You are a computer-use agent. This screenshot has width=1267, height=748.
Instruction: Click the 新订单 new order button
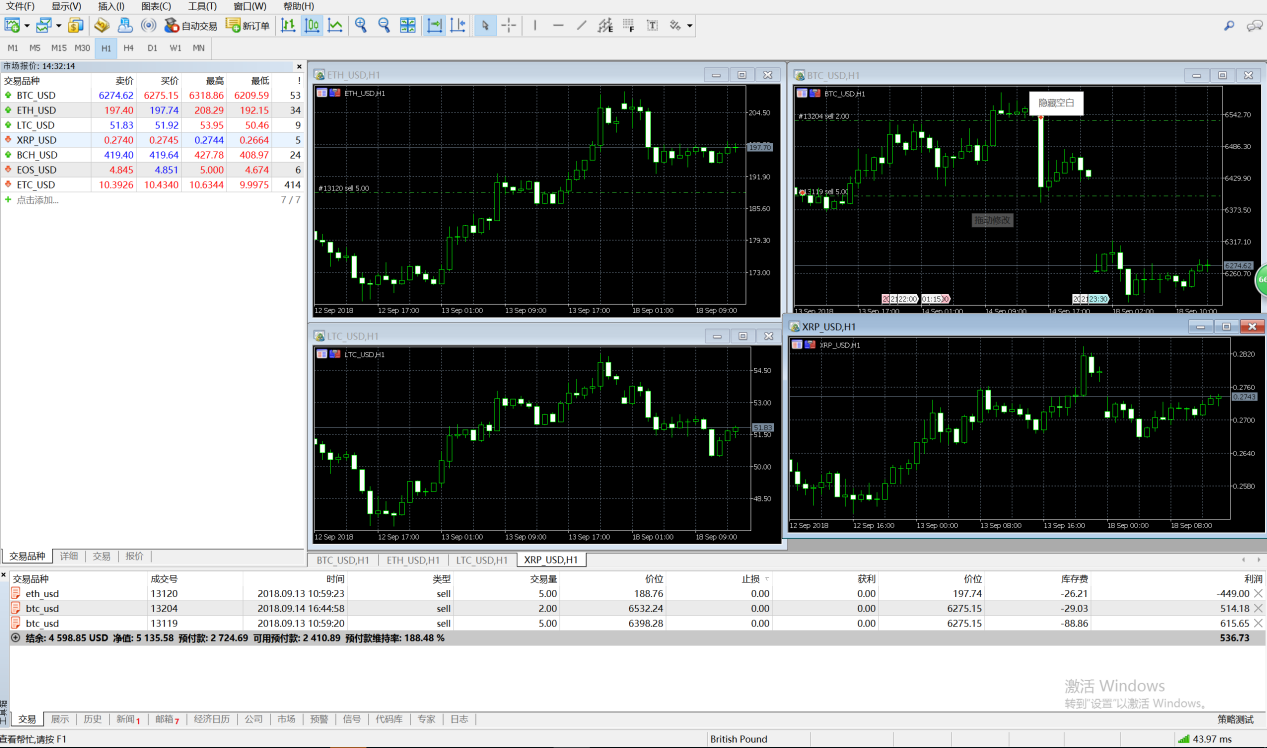coord(247,25)
